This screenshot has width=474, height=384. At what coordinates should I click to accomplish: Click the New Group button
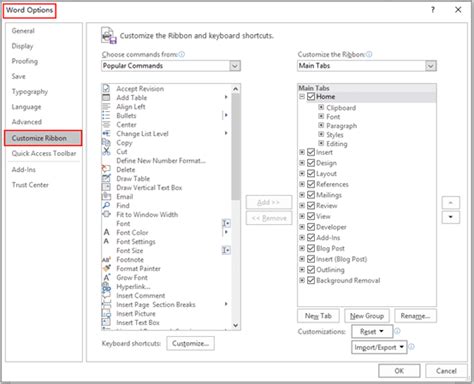click(367, 316)
